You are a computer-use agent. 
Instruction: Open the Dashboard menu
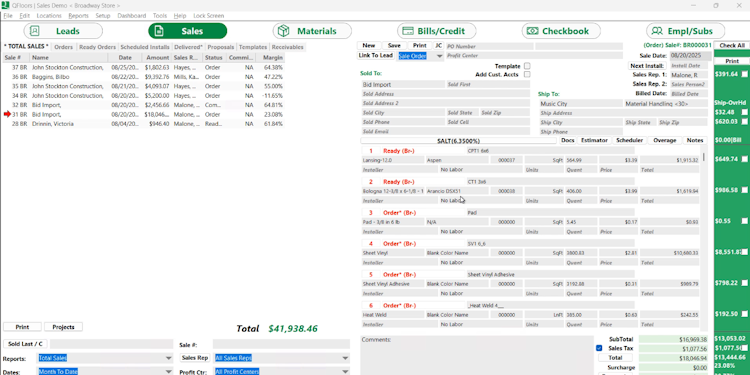point(132,16)
